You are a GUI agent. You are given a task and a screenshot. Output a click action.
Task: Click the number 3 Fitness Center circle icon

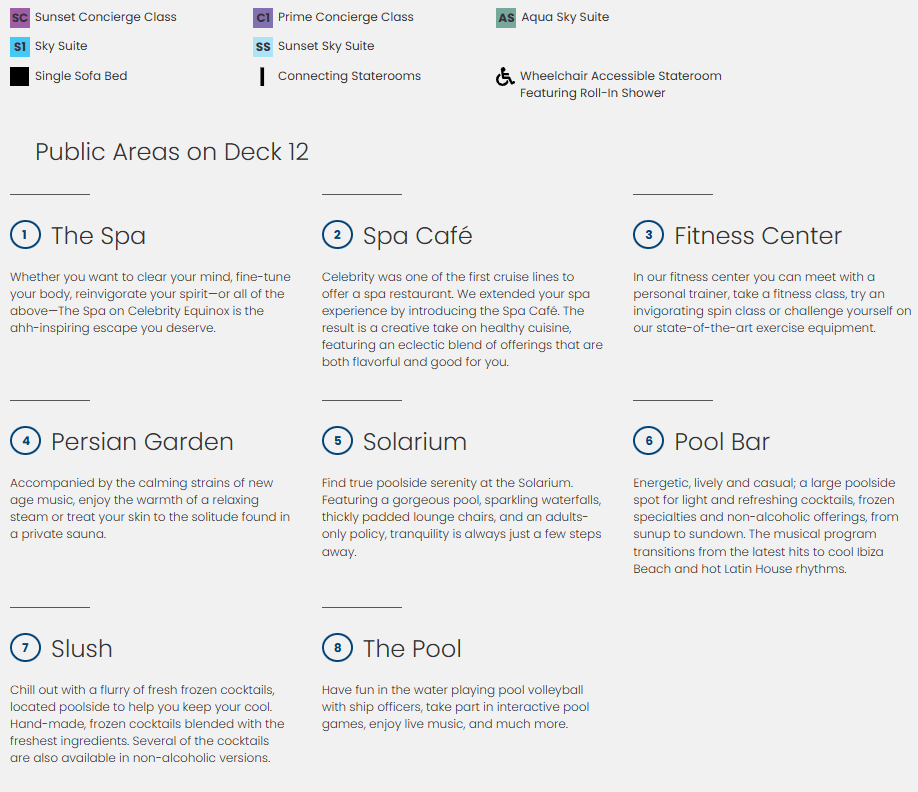pos(648,235)
